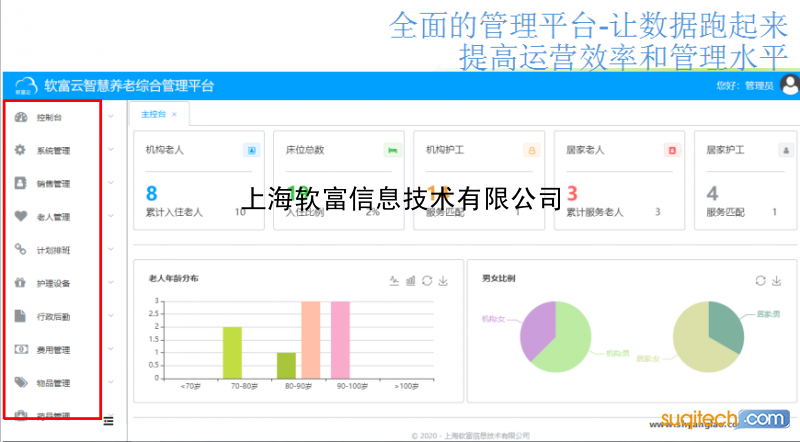This screenshot has height=442, width=800.
Task: Click the 您好: 管理员 greeting text
Action: [x=745, y=85]
